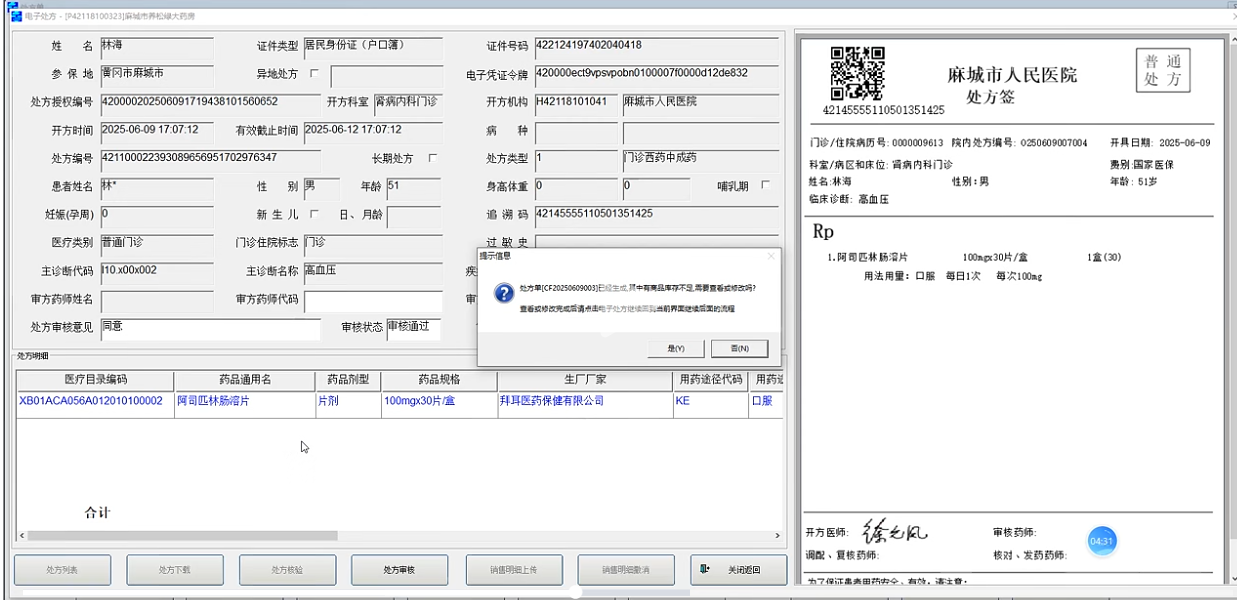1237x600 pixels.
Task: Click the door icon on 关闭返回 button
Action: [x=706, y=569]
